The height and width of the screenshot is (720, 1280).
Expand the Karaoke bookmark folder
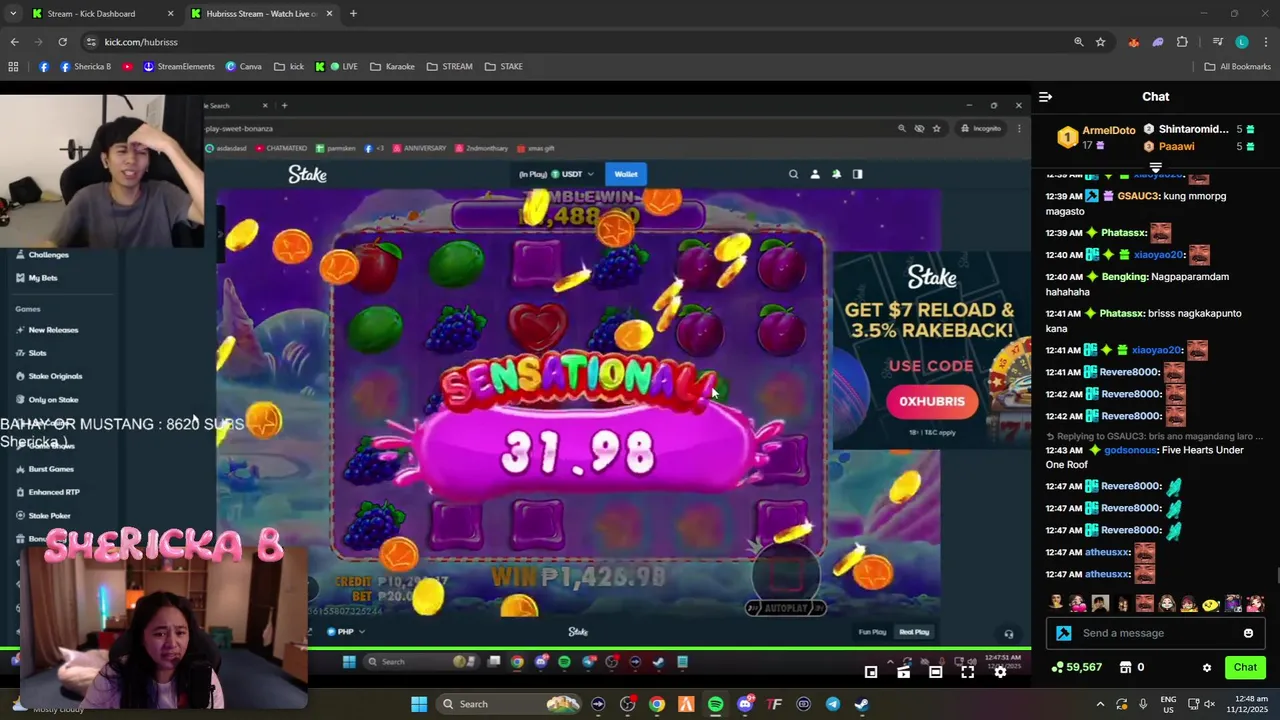tap(392, 67)
